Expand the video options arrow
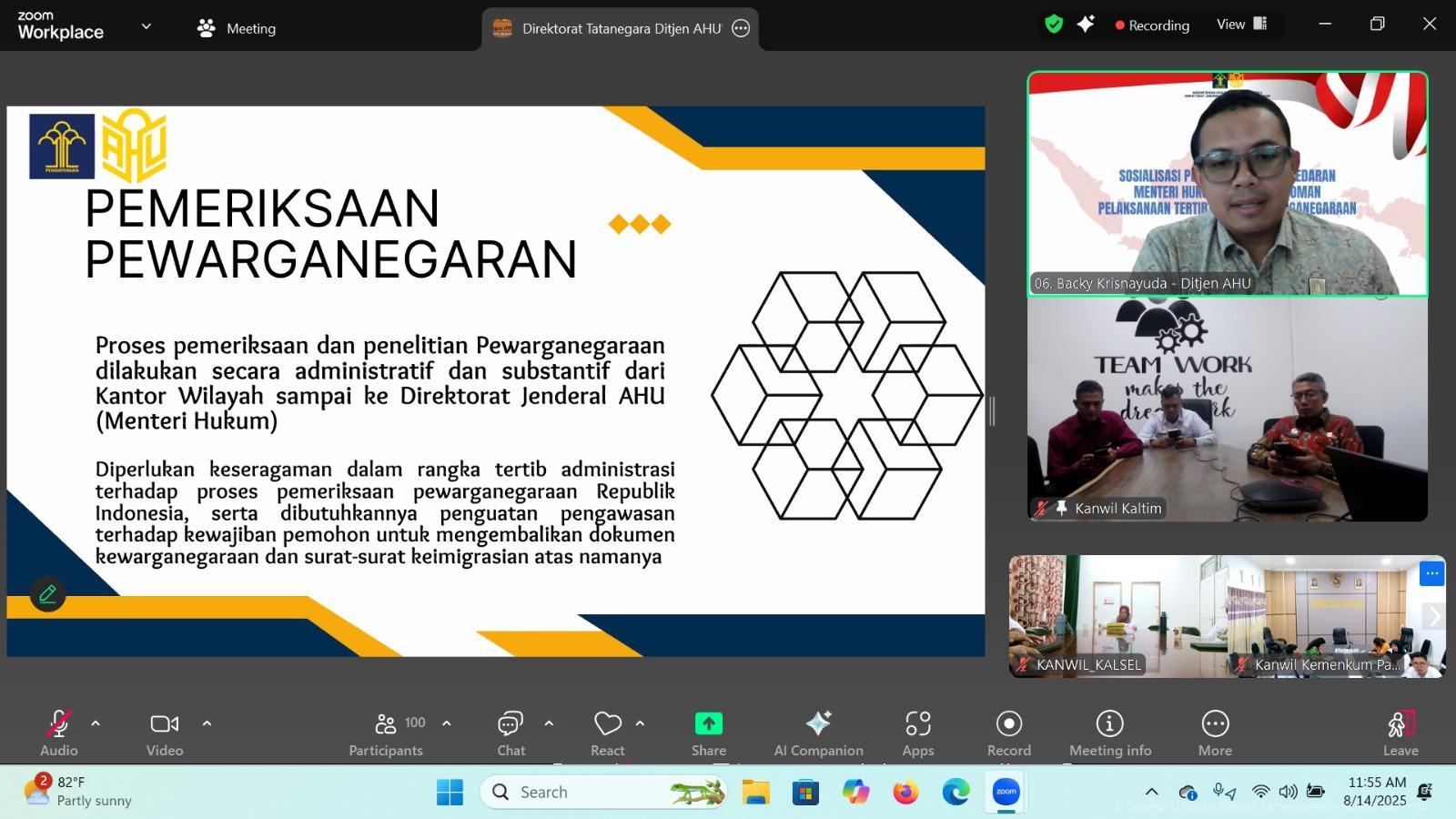Image resolution: width=1456 pixels, height=819 pixels. click(x=207, y=723)
